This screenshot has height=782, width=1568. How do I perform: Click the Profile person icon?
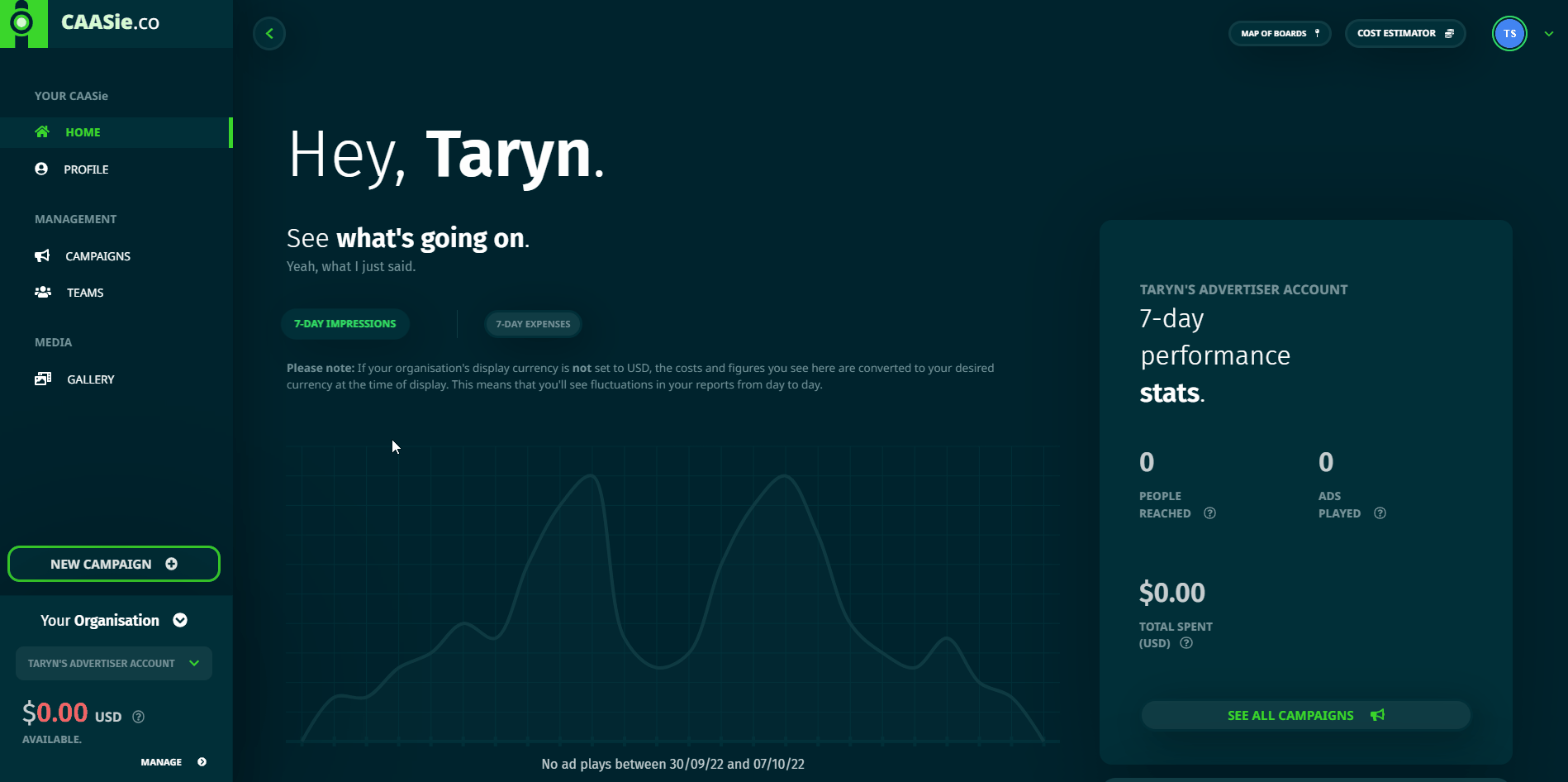point(41,169)
